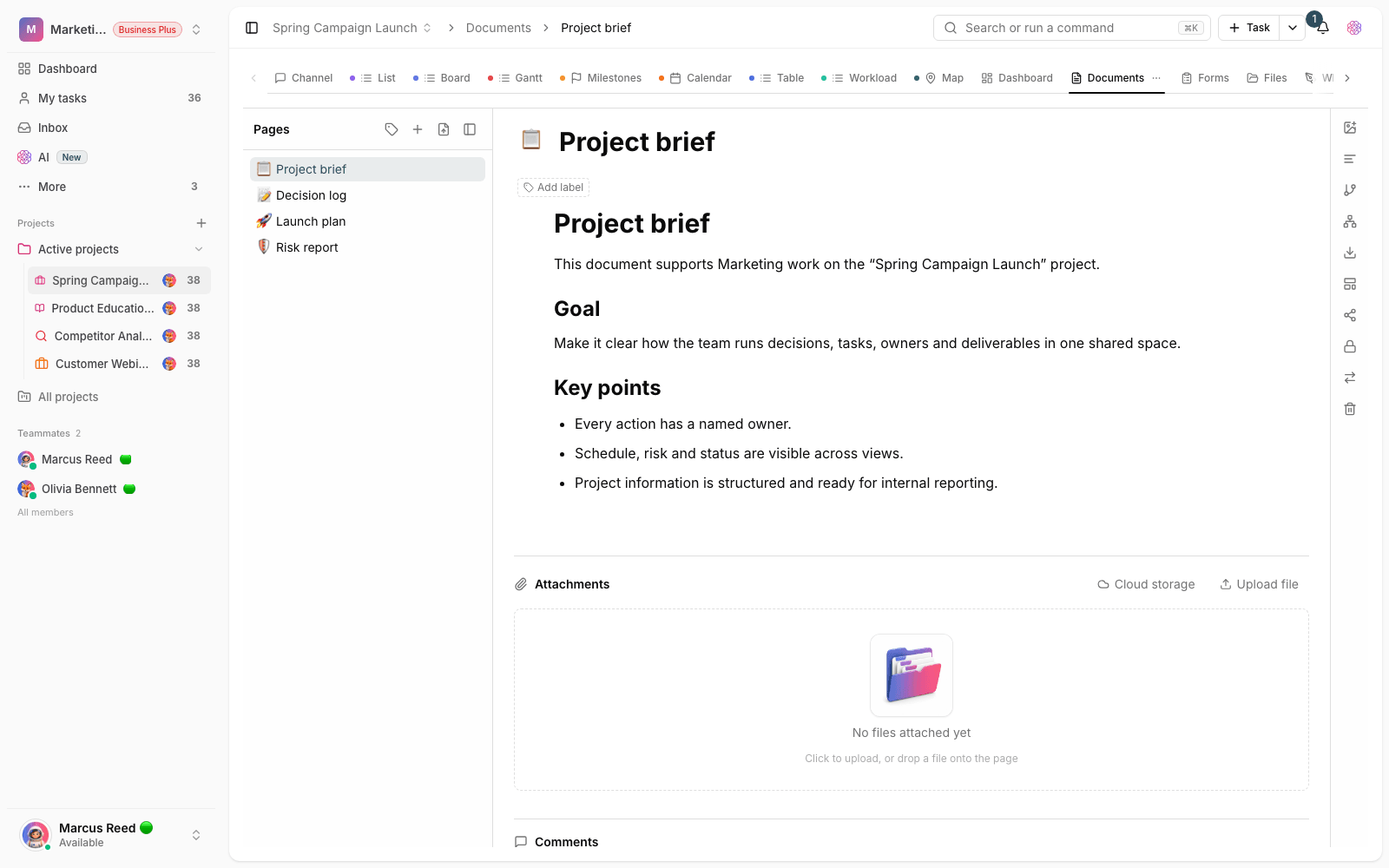Download the document using download icon
This screenshot has width=1389, height=868.
coord(1350,253)
